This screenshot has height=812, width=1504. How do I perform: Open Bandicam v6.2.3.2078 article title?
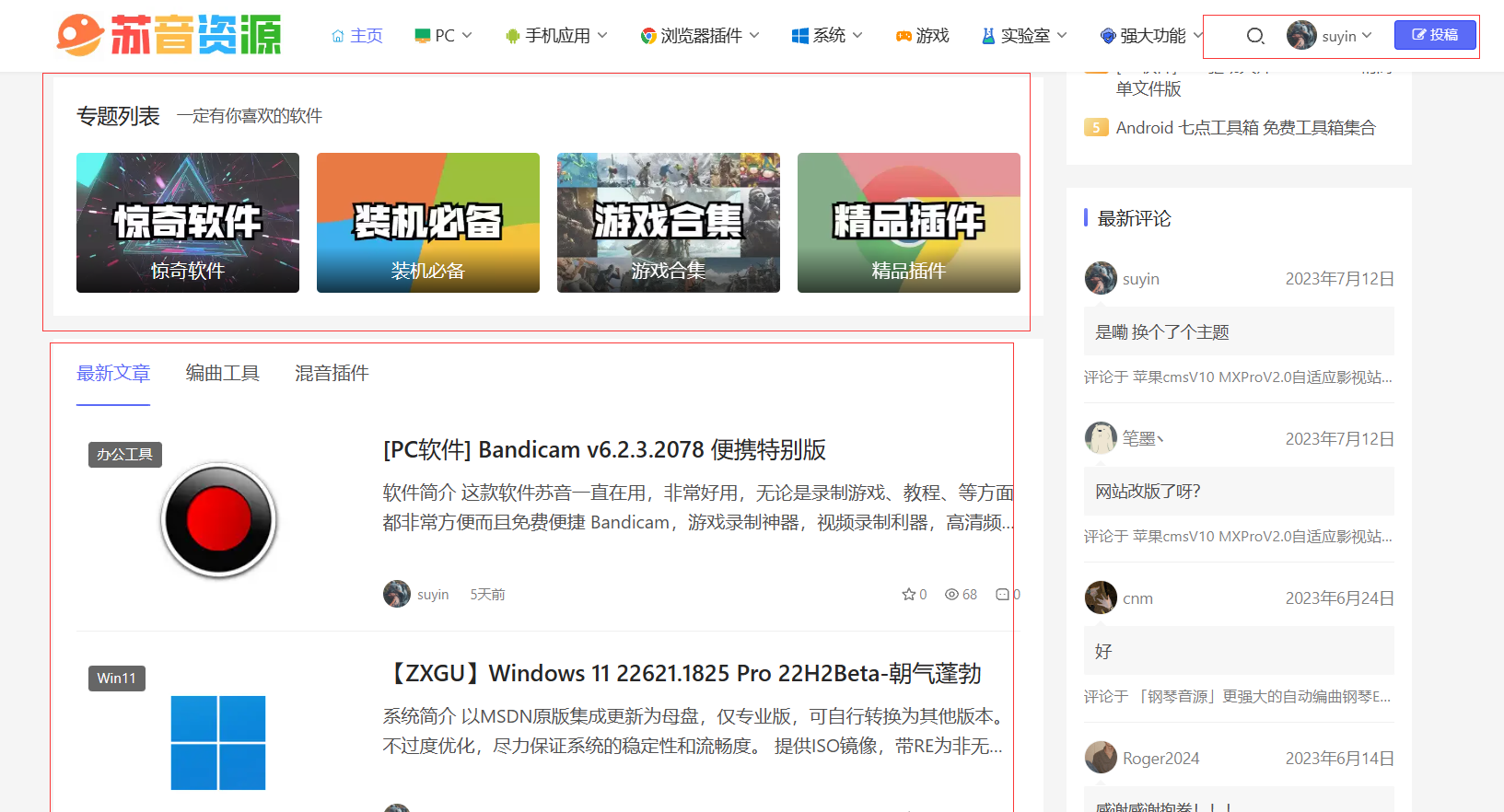(x=604, y=449)
